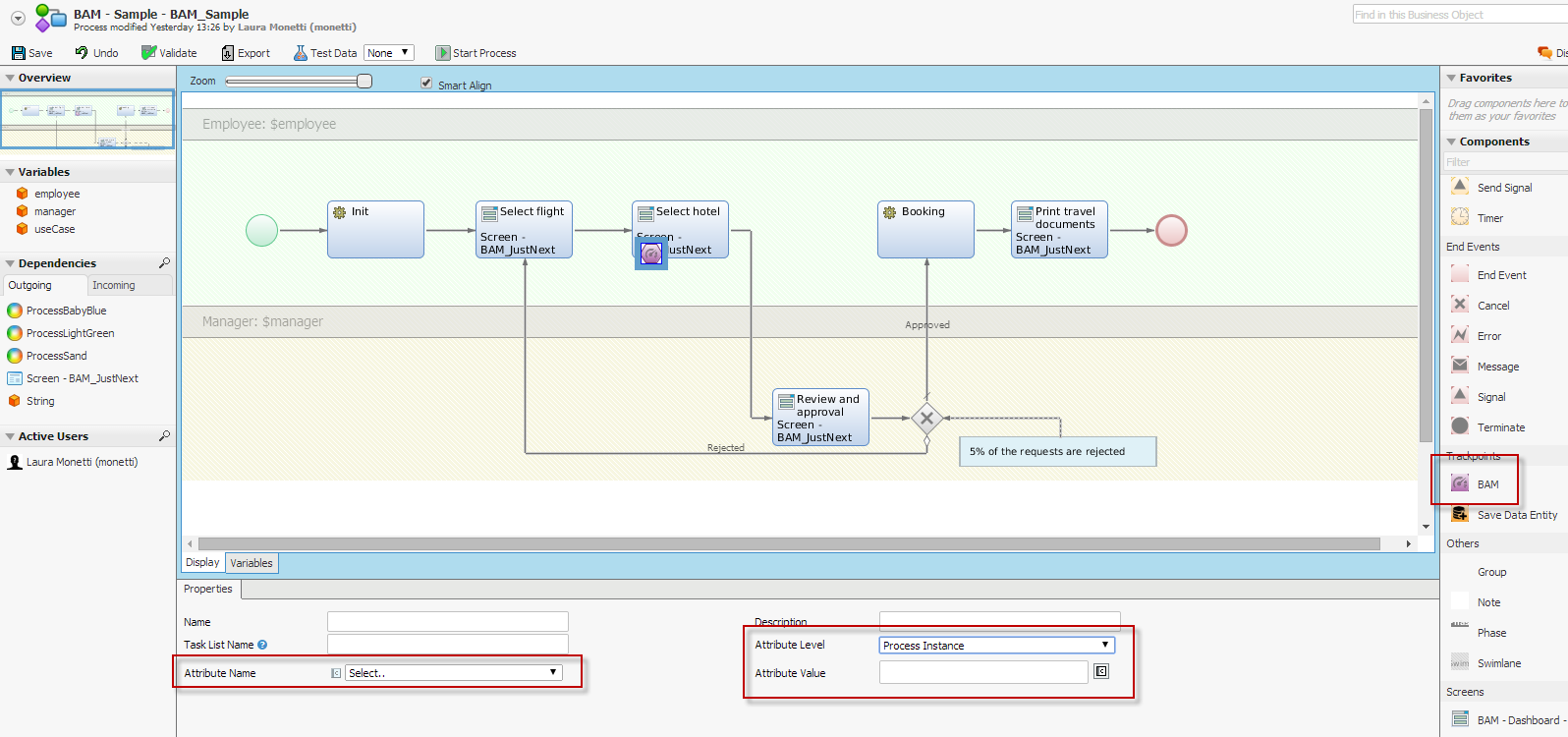The height and width of the screenshot is (737, 1568).
Task: Click the BAM process object icon
Action: (50, 18)
